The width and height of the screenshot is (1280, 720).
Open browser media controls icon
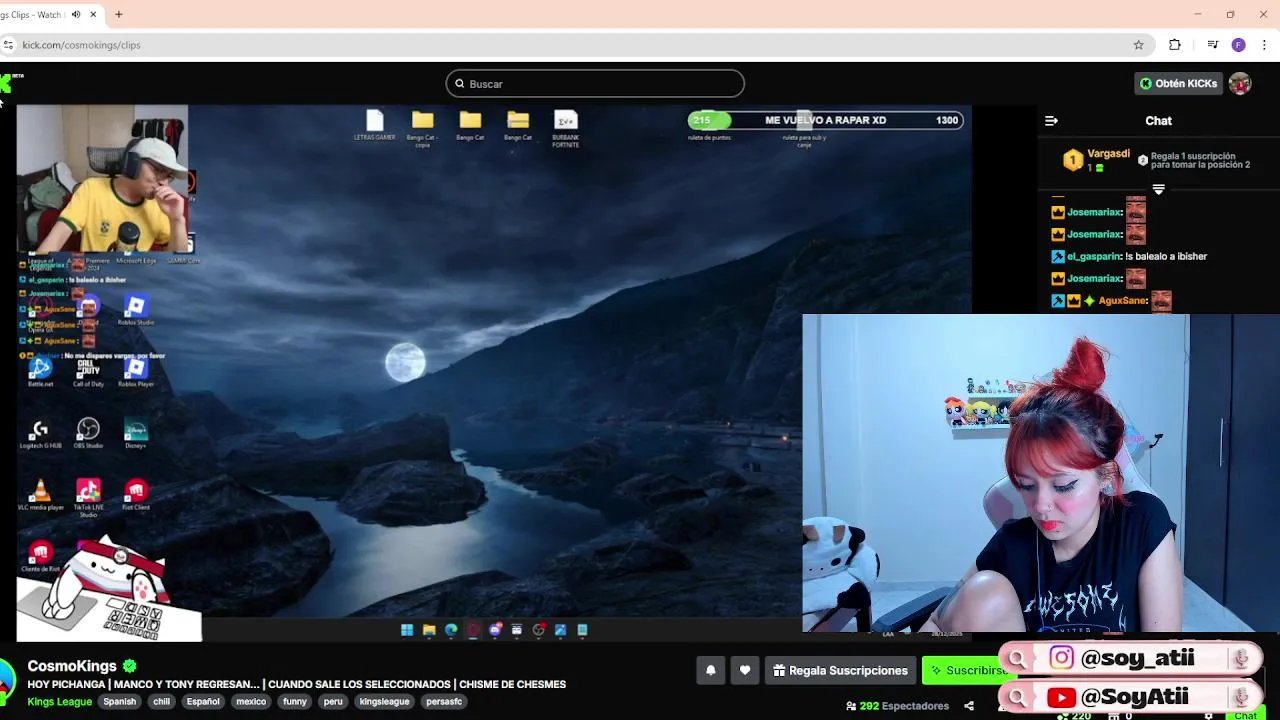(x=1212, y=45)
